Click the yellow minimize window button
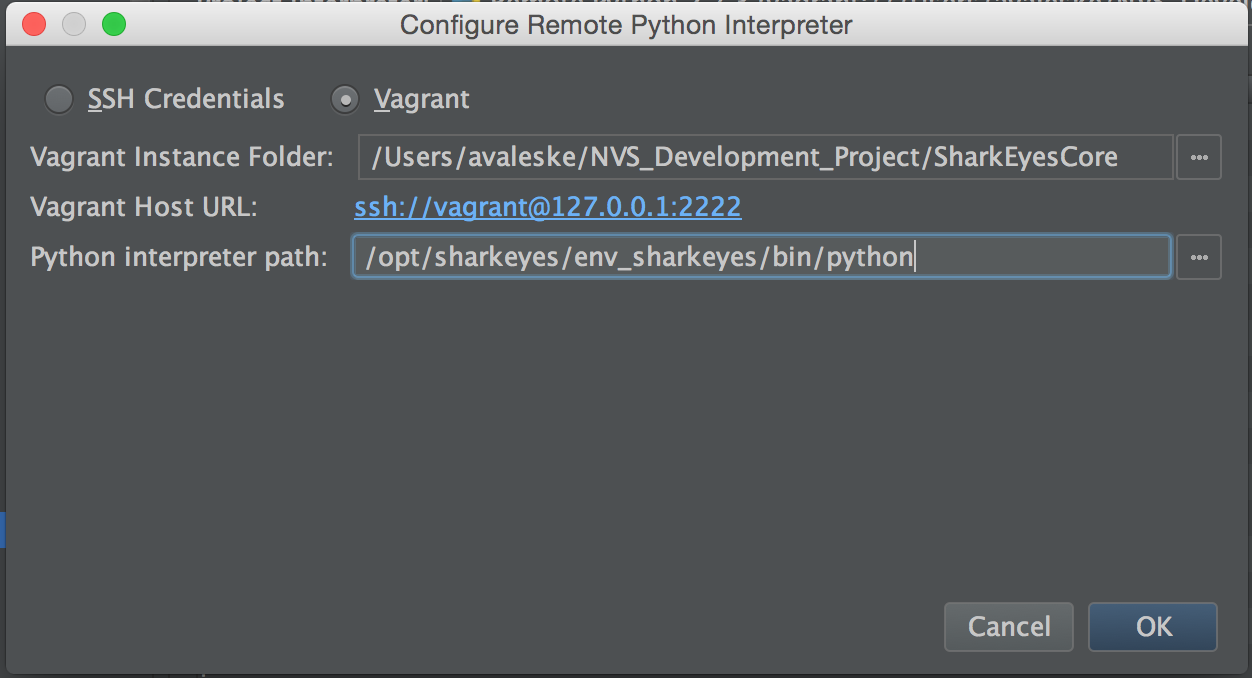The height and width of the screenshot is (678, 1252). point(74,24)
